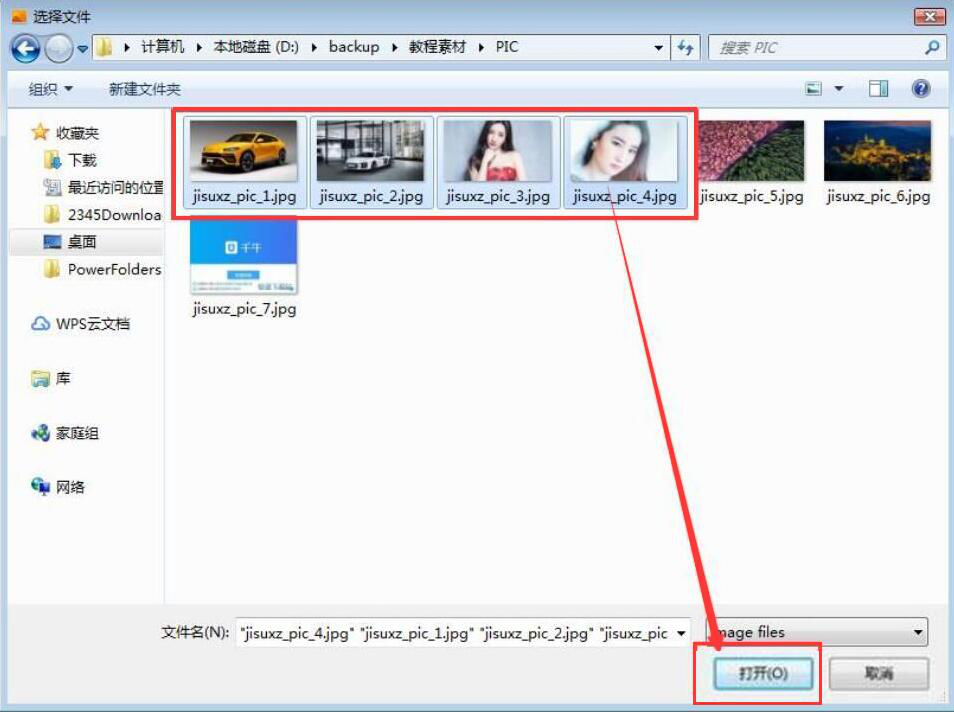This screenshot has width=954, height=712.
Task: Select flower field thumbnail jisuxz_pic_5.jpg
Action: click(x=750, y=151)
